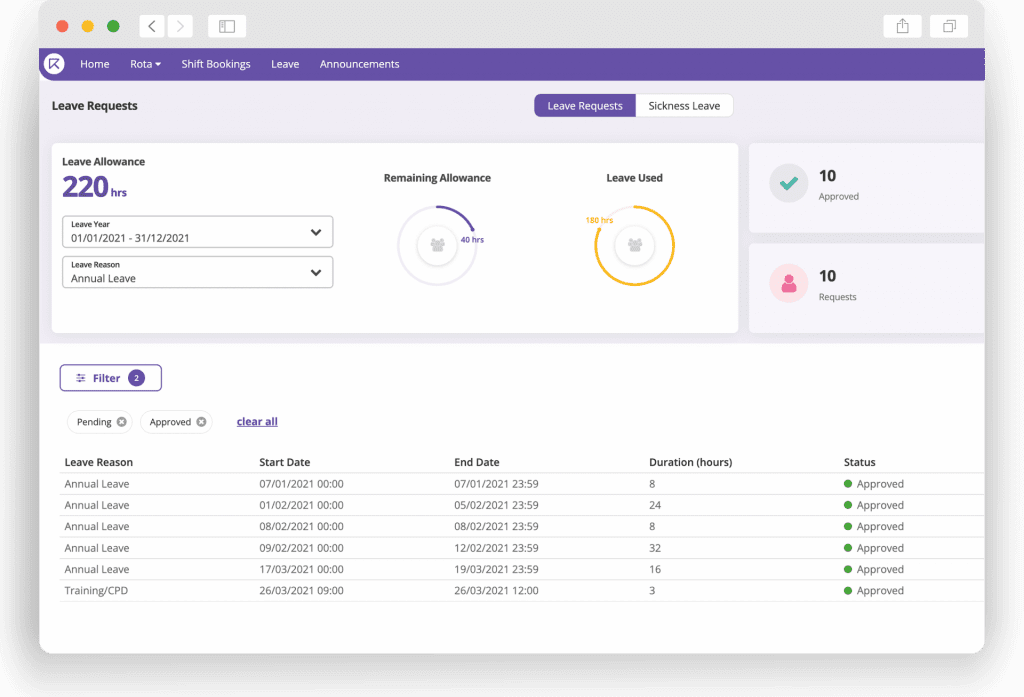Go to Shift Bookings in the navbar
This screenshot has height=697, width=1024.
click(x=216, y=64)
